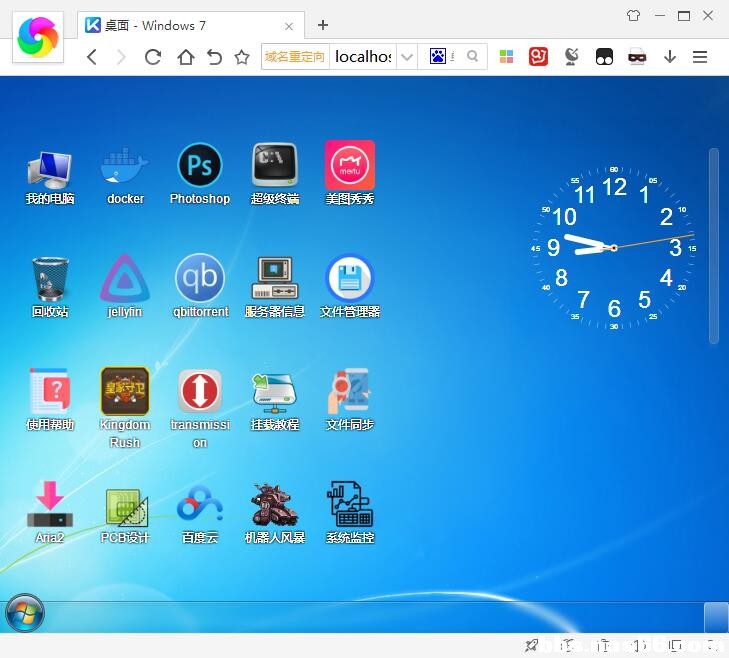Screen dimensions: 729x658
Task: Click the browser forward arrow
Action: pyautogui.click(x=121, y=57)
